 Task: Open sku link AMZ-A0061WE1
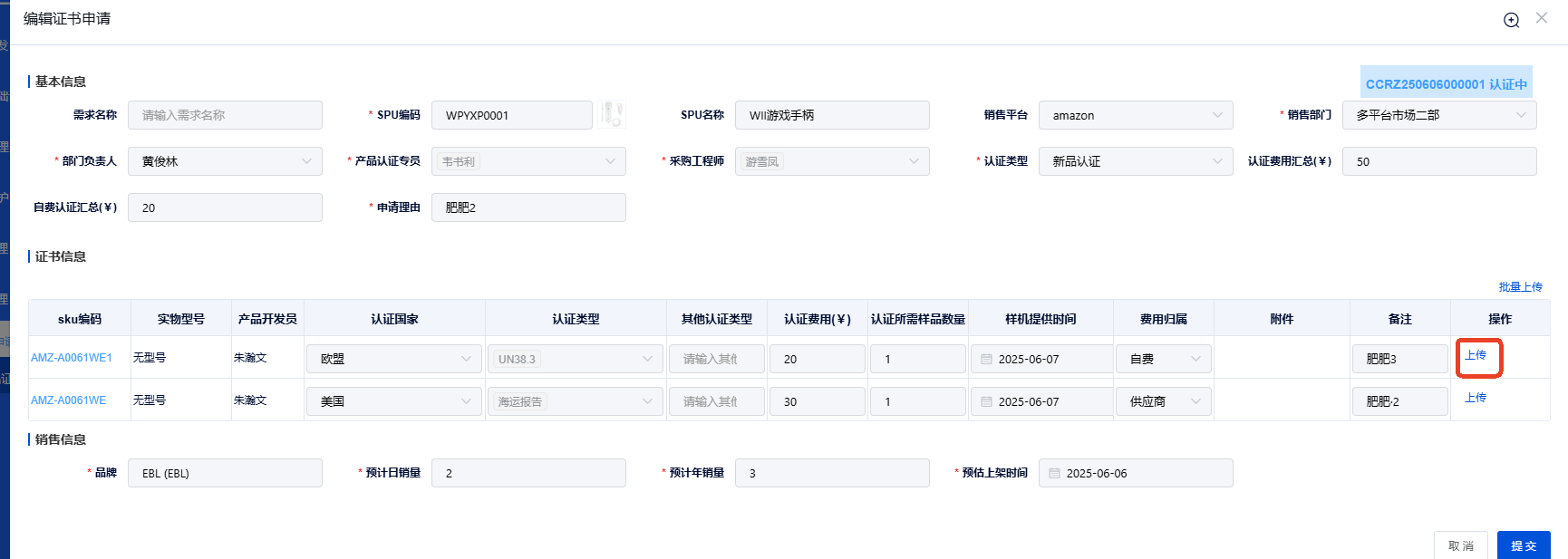72,358
